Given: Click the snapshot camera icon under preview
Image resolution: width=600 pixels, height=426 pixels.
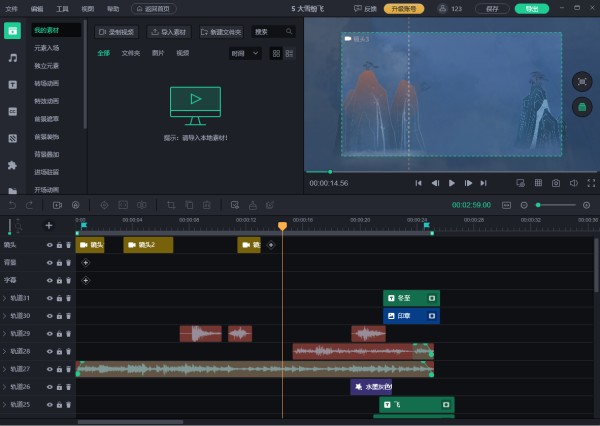Looking at the screenshot, I should click(555, 183).
